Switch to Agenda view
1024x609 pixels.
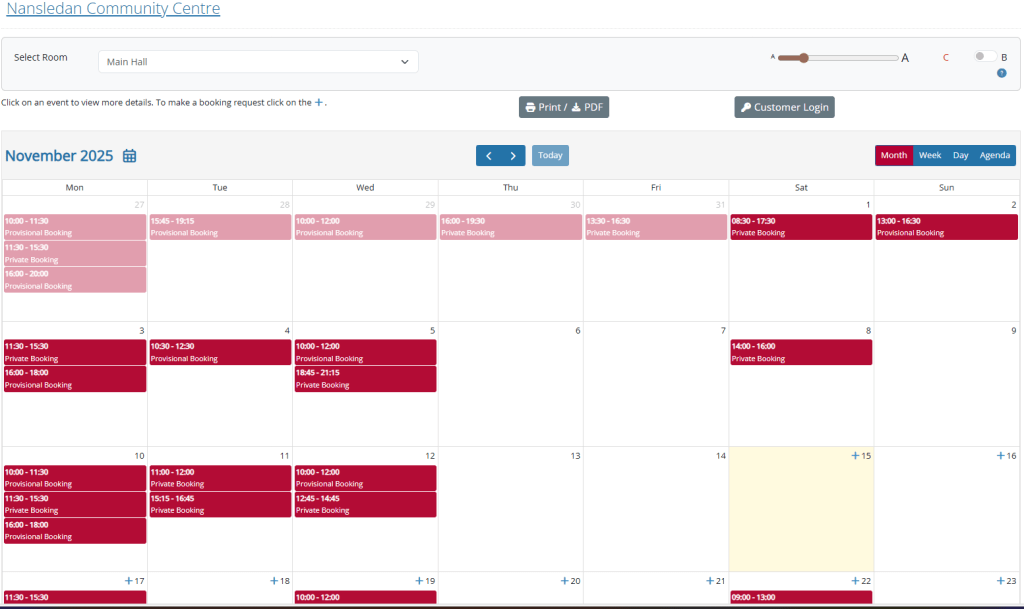[x=994, y=156]
